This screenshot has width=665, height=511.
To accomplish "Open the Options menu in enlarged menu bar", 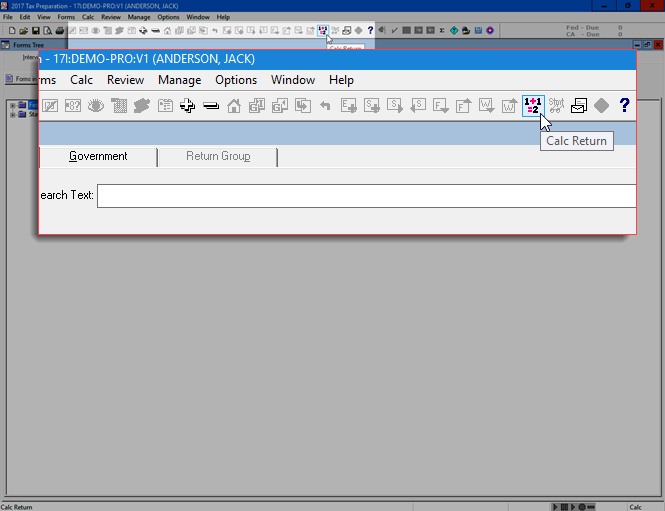I will 236,80.
